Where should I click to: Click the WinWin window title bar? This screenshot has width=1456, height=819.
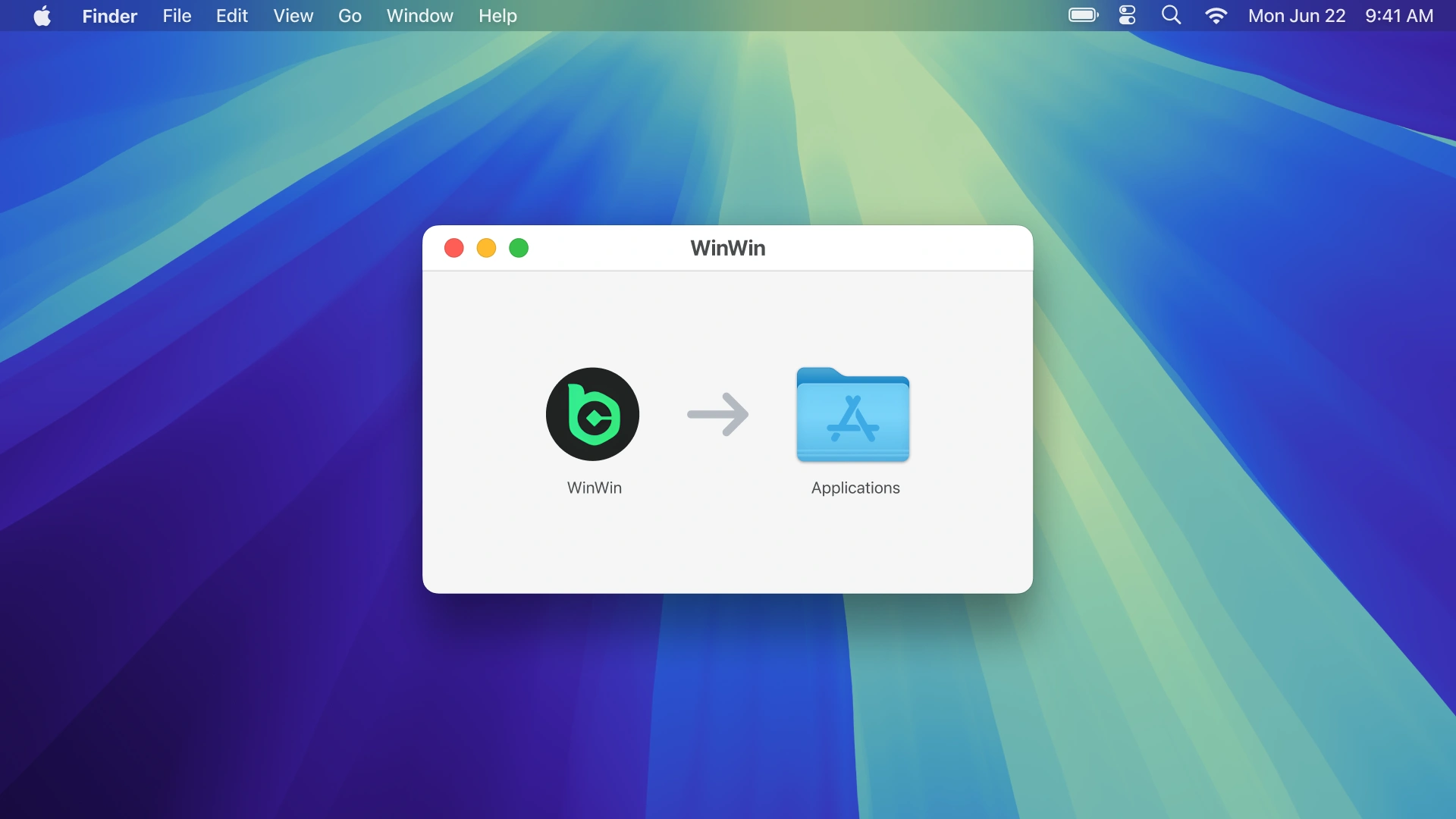point(728,248)
